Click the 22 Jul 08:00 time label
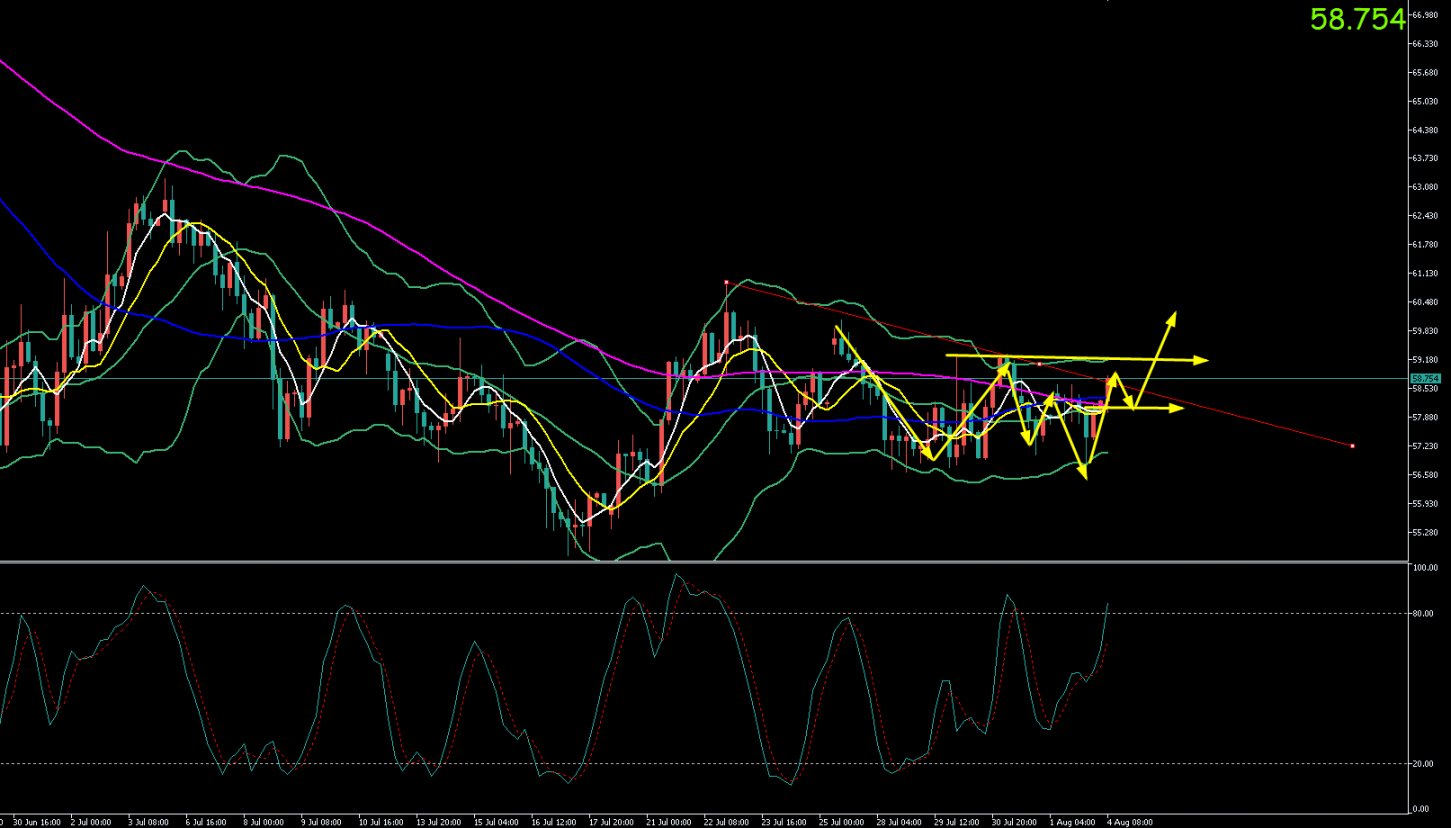Image resolution: width=1451 pixels, height=828 pixels. click(726, 822)
